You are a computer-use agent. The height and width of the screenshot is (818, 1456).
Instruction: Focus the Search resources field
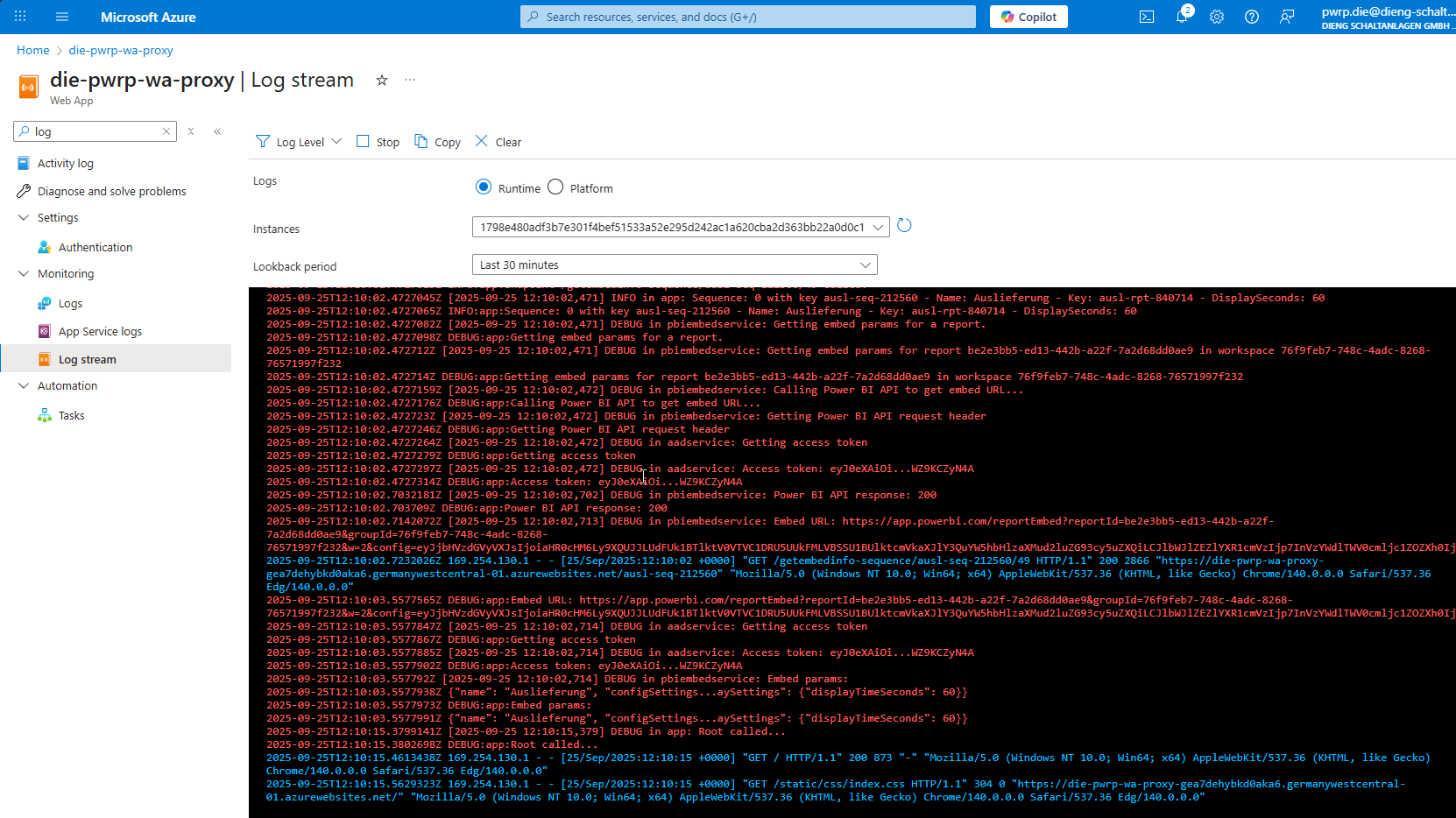748,17
